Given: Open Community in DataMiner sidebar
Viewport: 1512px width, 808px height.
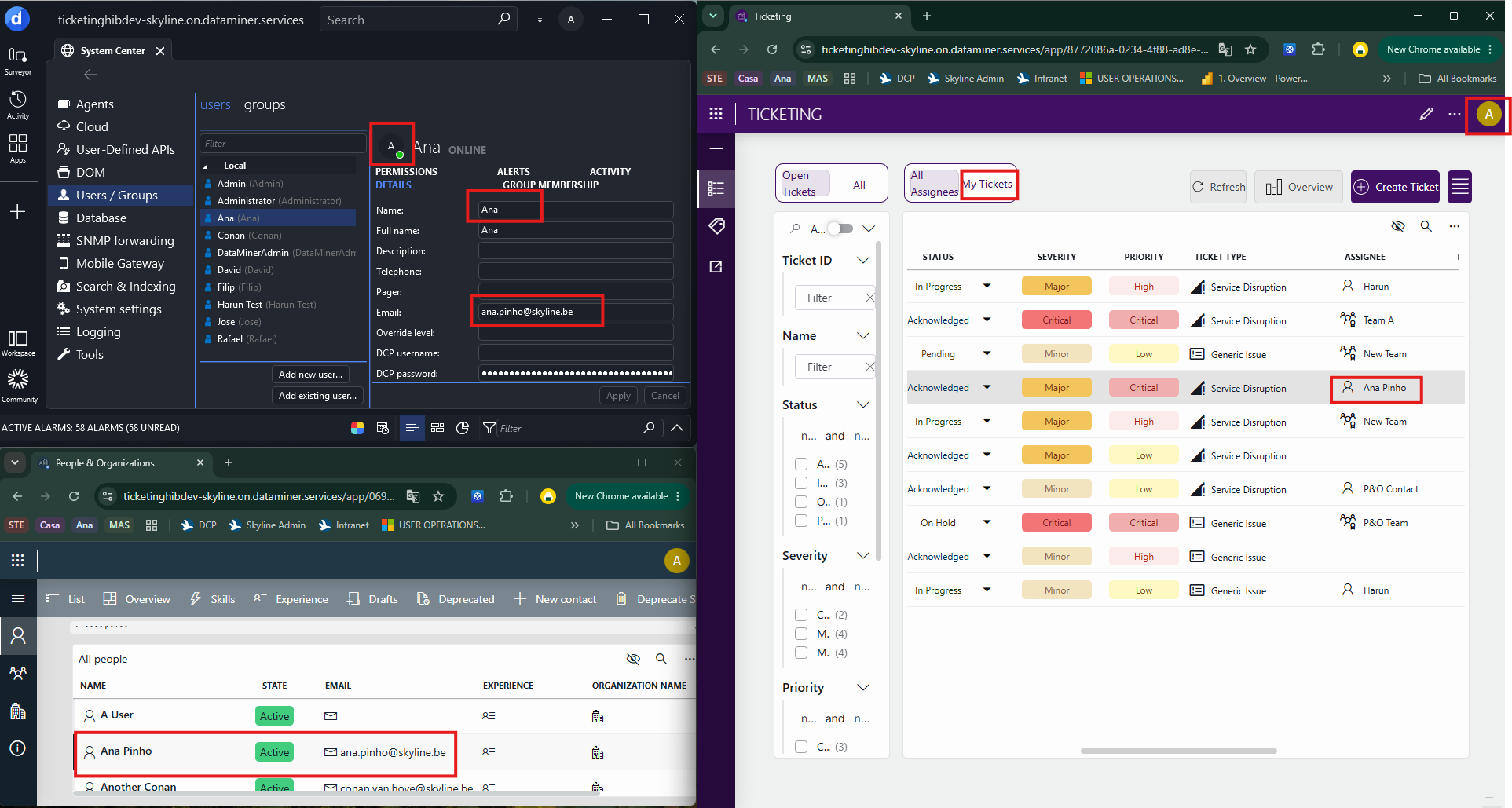Looking at the screenshot, I should tap(19, 386).
